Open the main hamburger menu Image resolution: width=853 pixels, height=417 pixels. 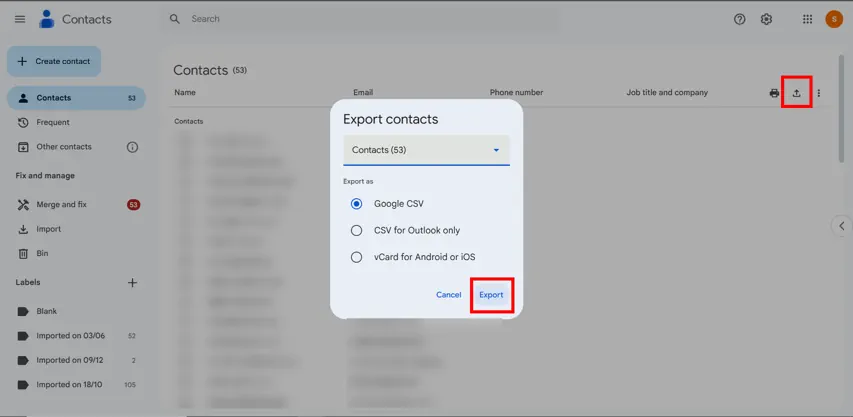pos(20,19)
